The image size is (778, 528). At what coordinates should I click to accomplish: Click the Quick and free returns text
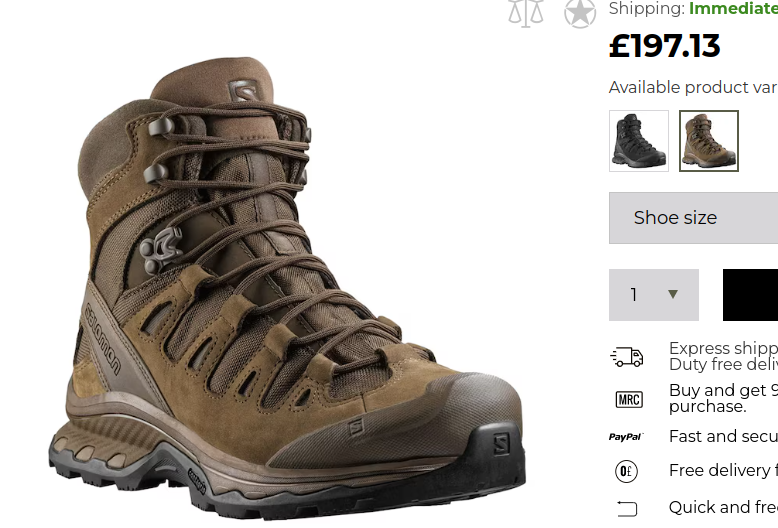pyautogui.click(x=723, y=507)
